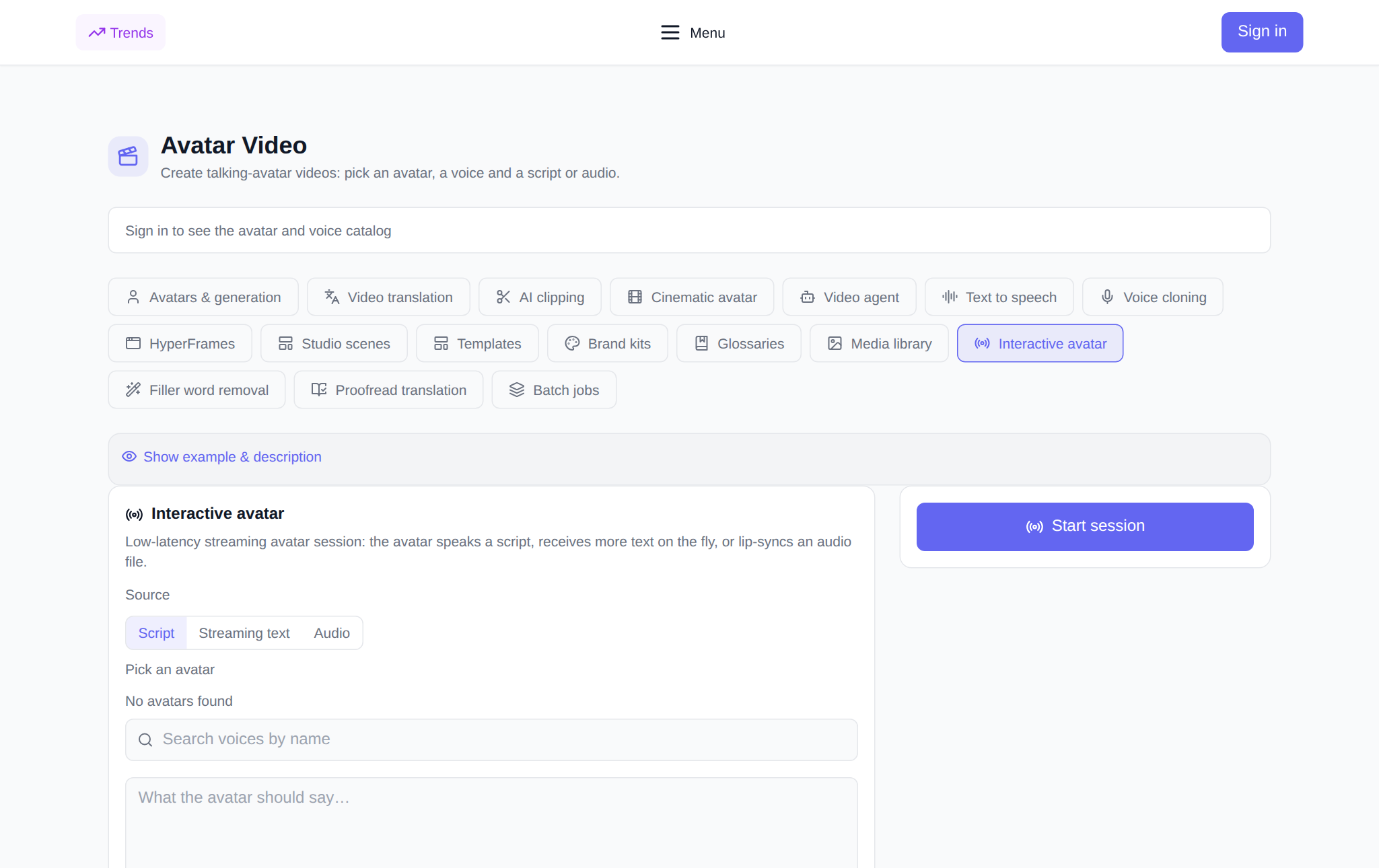Click the Batch jobs layers icon
Screen dimensions: 1379x868
click(517, 390)
